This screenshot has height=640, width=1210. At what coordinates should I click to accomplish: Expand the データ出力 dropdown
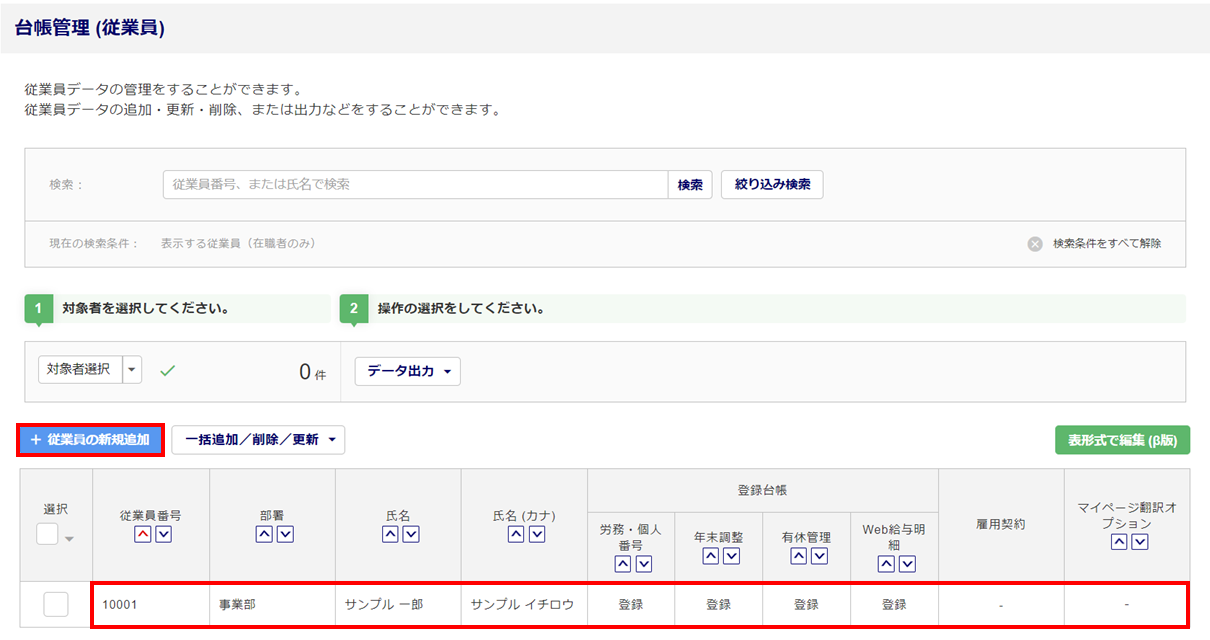[x=407, y=371]
